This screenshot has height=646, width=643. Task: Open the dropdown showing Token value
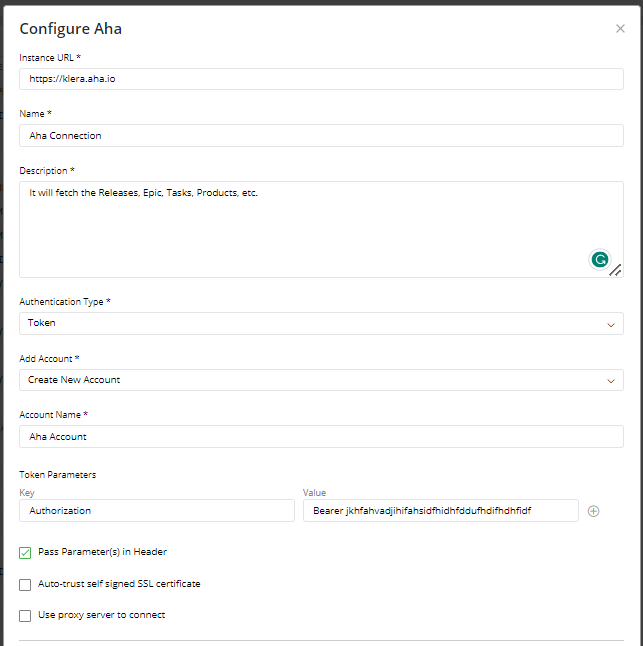click(x=321, y=323)
